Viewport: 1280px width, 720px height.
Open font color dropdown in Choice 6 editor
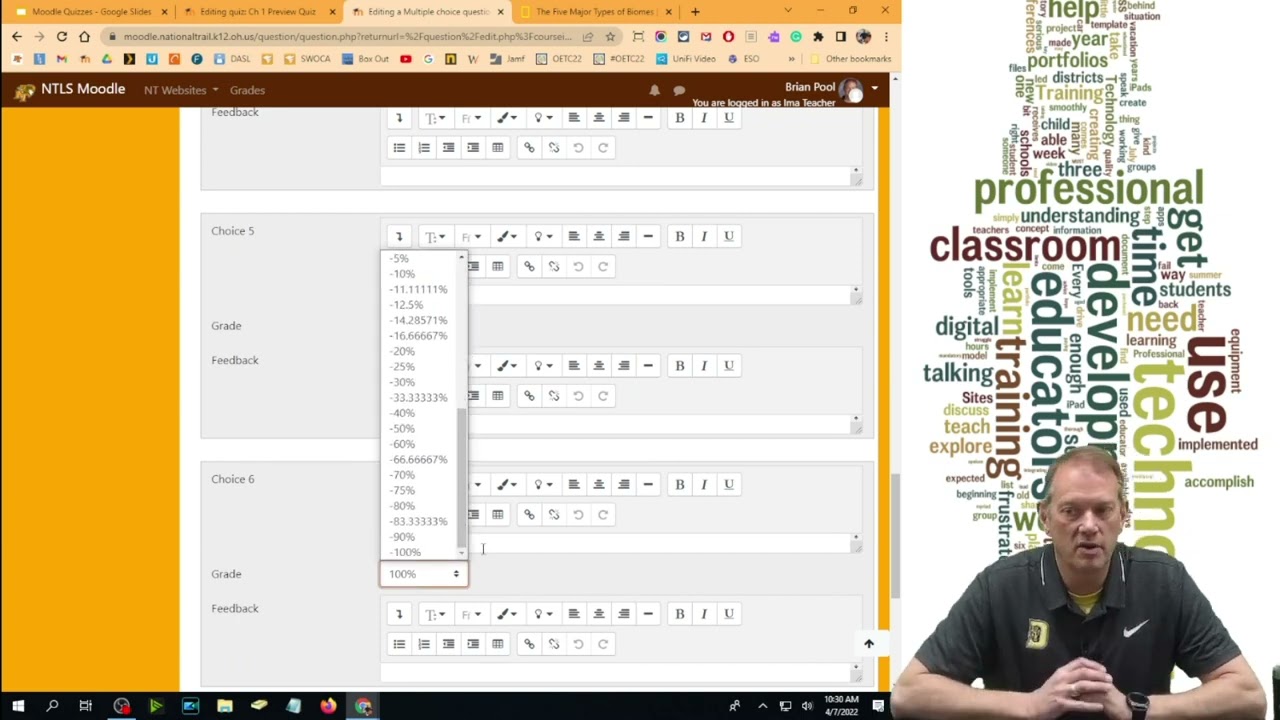tap(508, 484)
